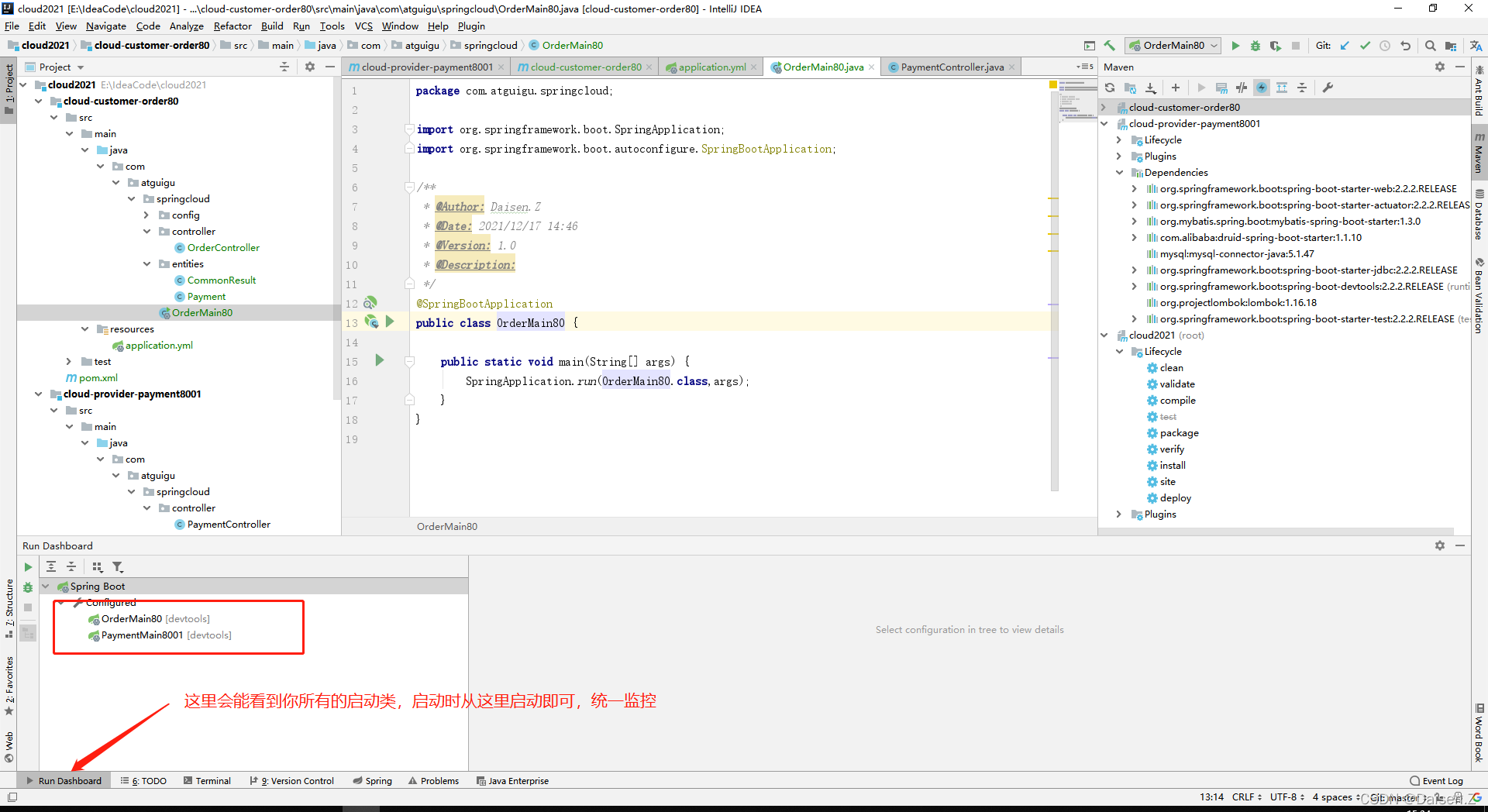Show Maven dependencies diagram icon
1488x812 pixels.
(x=1282, y=88)
